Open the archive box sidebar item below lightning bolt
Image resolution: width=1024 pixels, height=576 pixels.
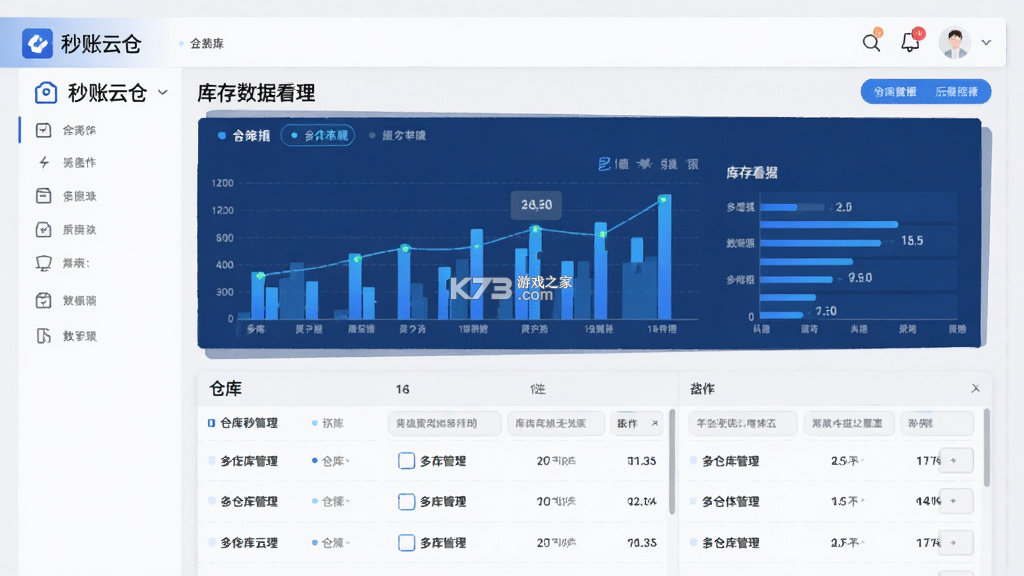point(65,196)
